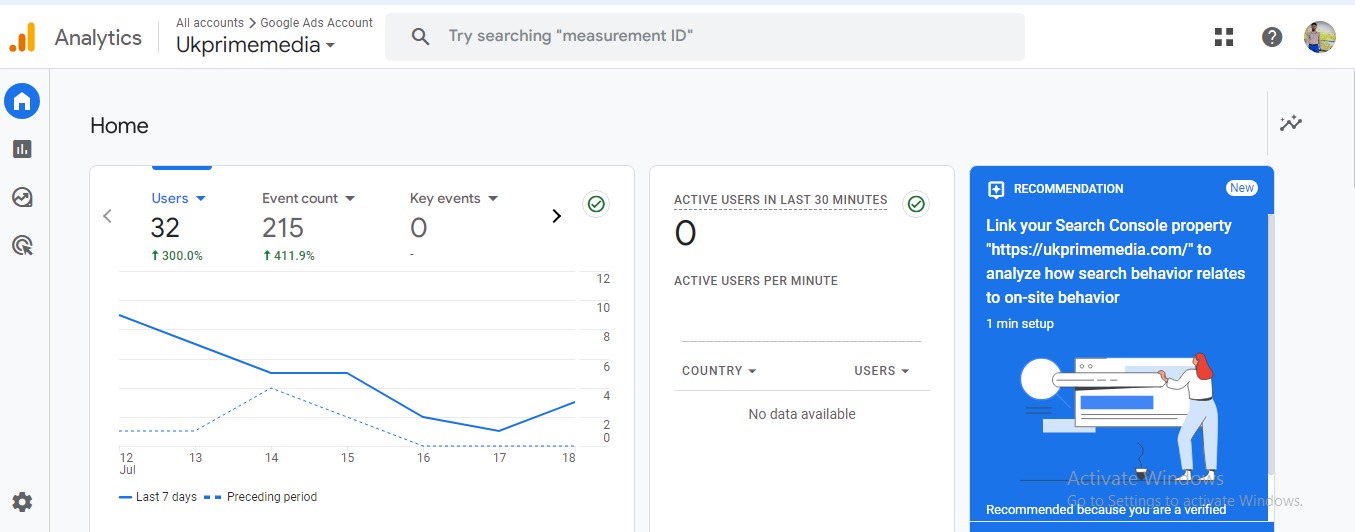Open the Home icon in sidebar

tap(22, 100)
